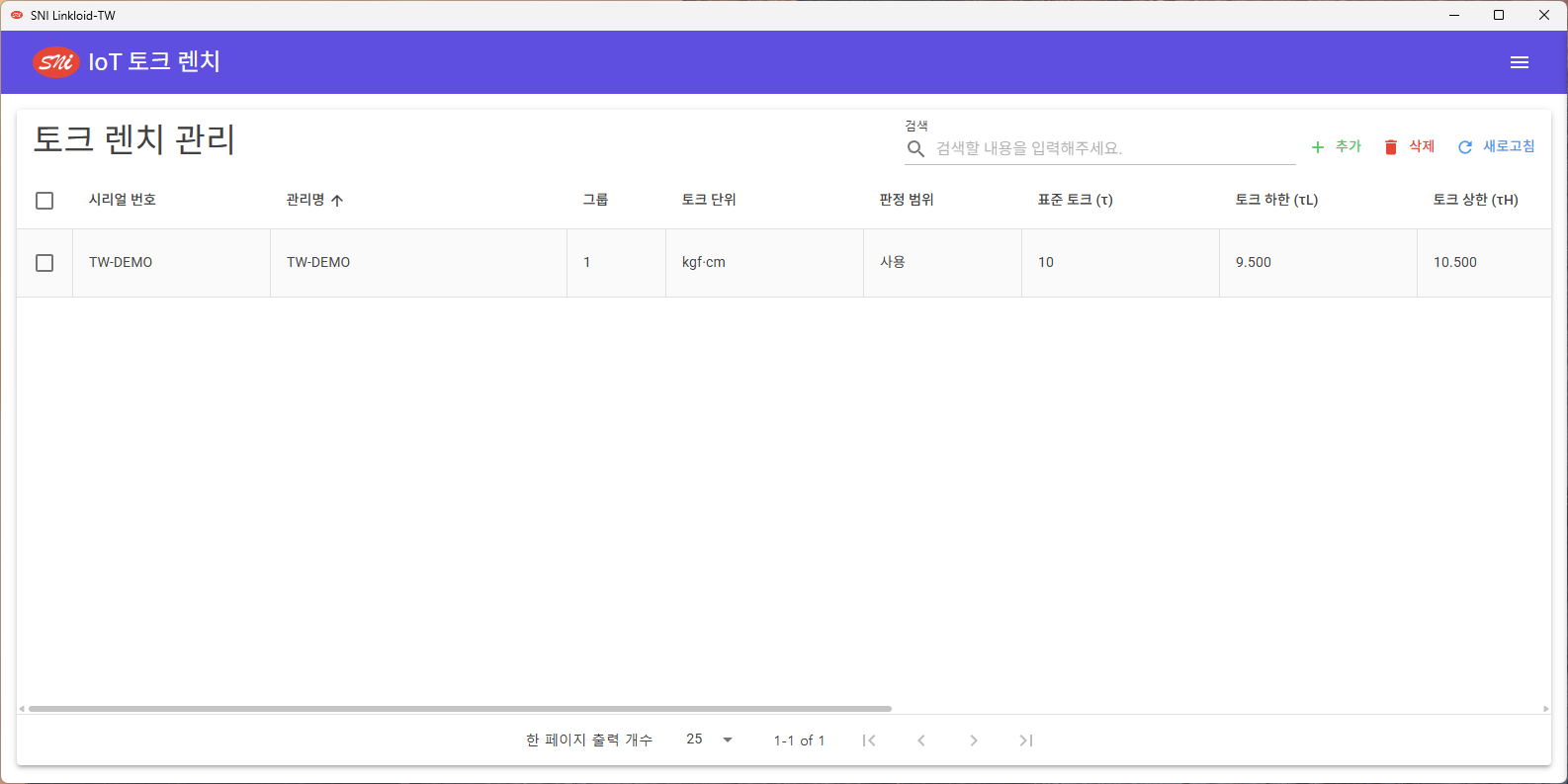1568x784 pixels.
Task: Sort by 토크 하한 (τL) column header
Action: point(1276,200)
